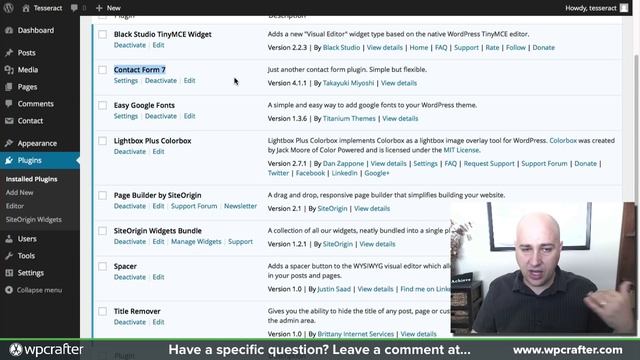Check the Title Remover checkbox
Image resolution: width=640 pixels, height=360 pixels.
coord(102,311)
